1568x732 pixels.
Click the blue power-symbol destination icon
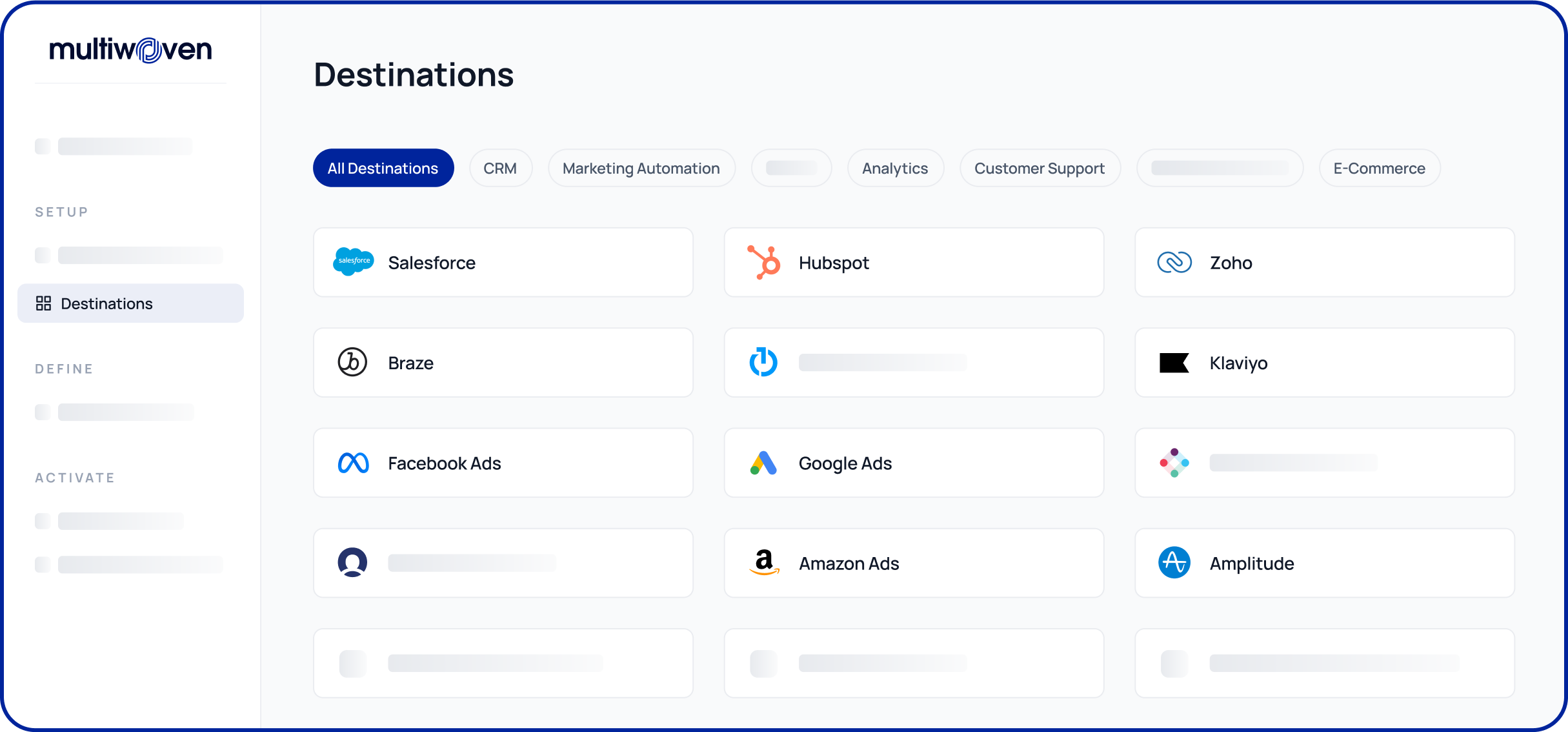coord(763,362)
